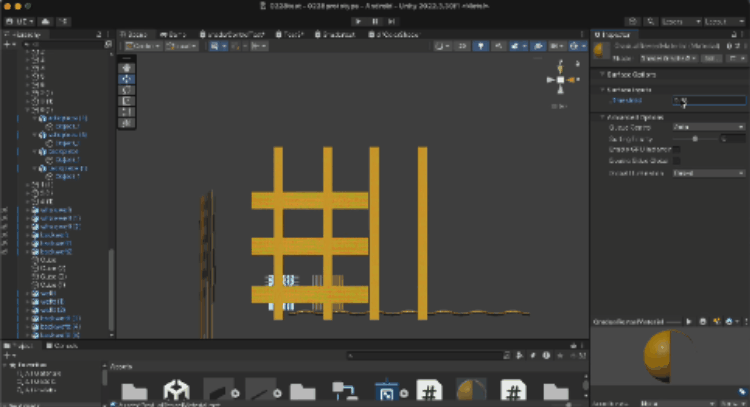Toggle Double Sided Global Illumination checkbox
This screenshot has width=750, height=407.
(x=676, y=161)
